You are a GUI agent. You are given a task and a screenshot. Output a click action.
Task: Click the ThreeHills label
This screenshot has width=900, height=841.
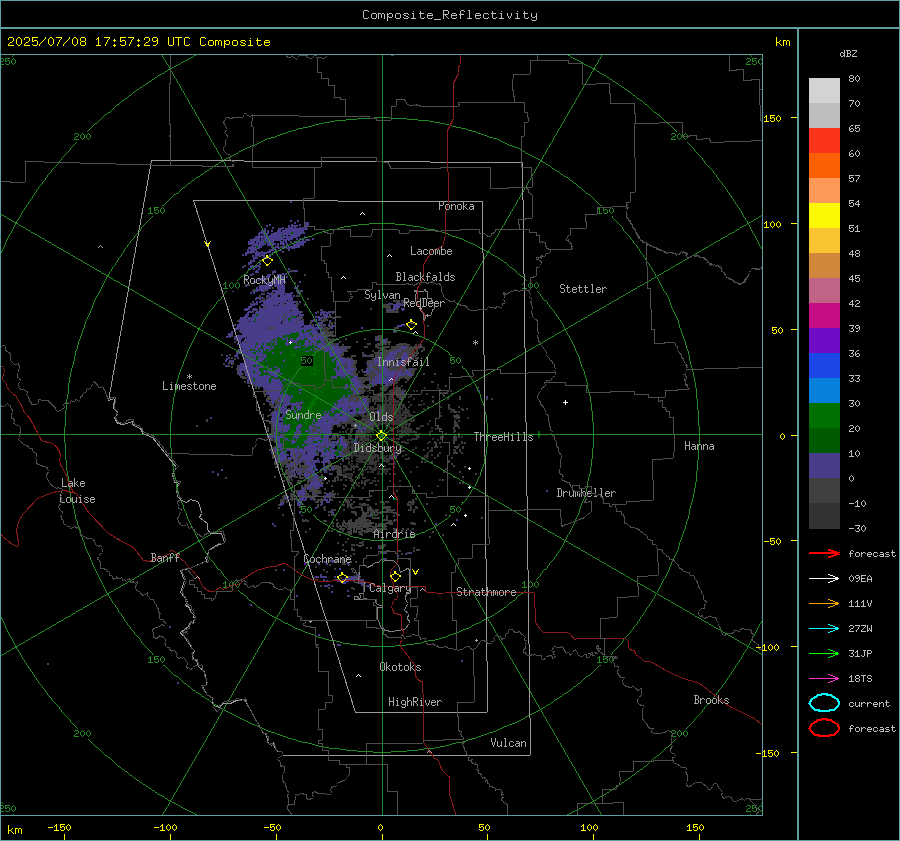(x=503, y=437)
